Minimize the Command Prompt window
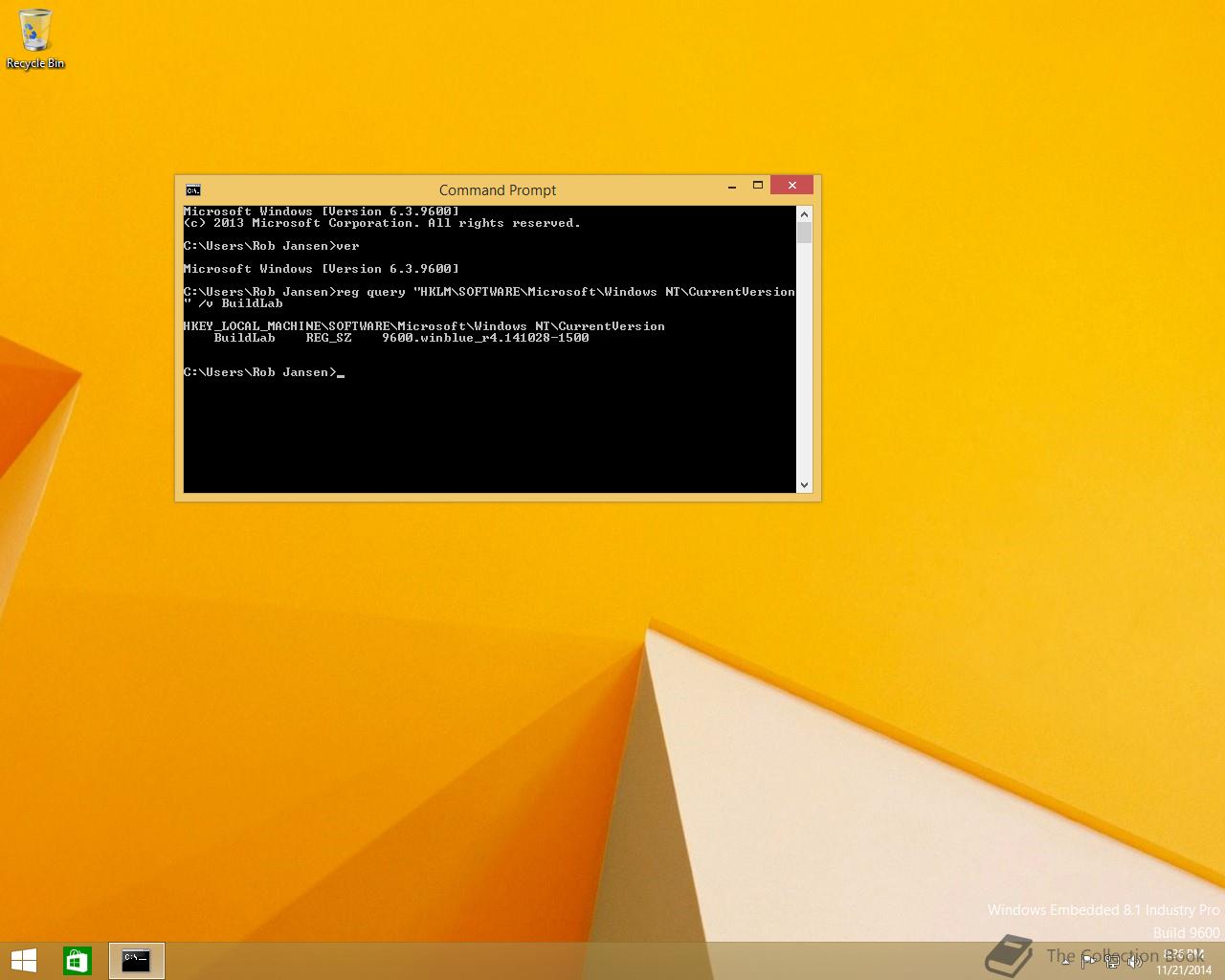1225x980 pixels. click(732, 186)
